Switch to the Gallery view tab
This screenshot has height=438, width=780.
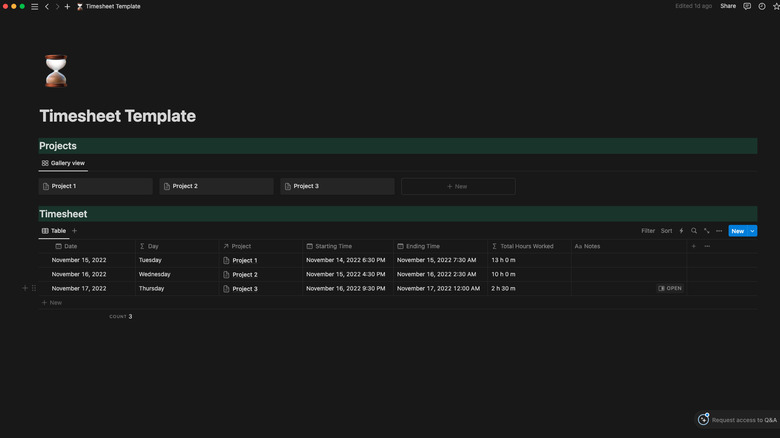[x=63, y=163]
